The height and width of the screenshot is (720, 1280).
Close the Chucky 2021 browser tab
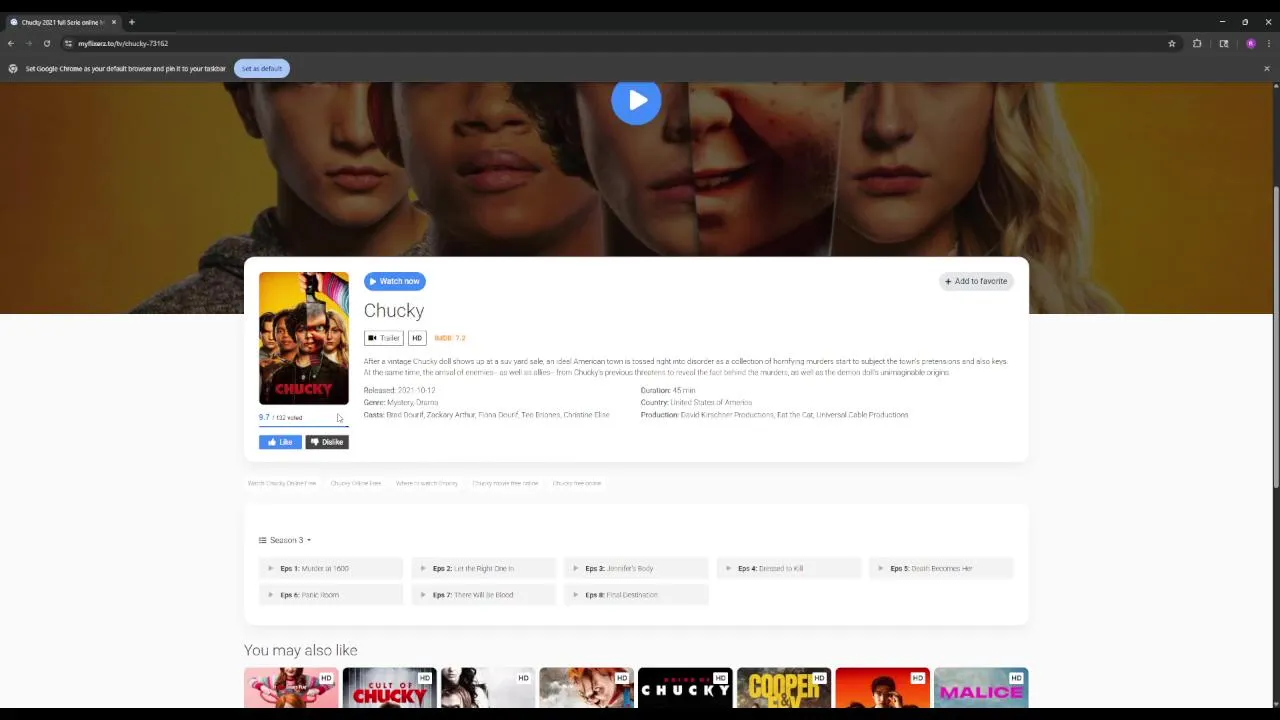(x=114, y=22)
